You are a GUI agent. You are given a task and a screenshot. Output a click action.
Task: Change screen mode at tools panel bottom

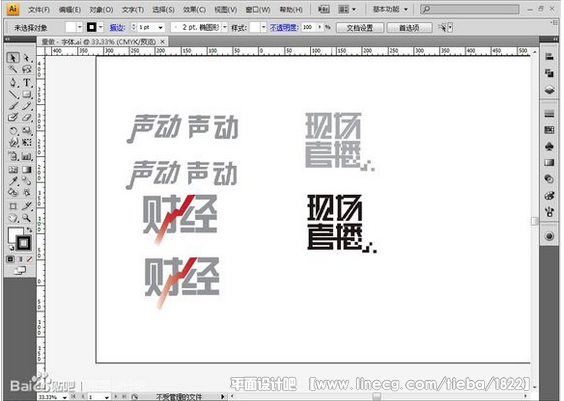coord(20,270)
